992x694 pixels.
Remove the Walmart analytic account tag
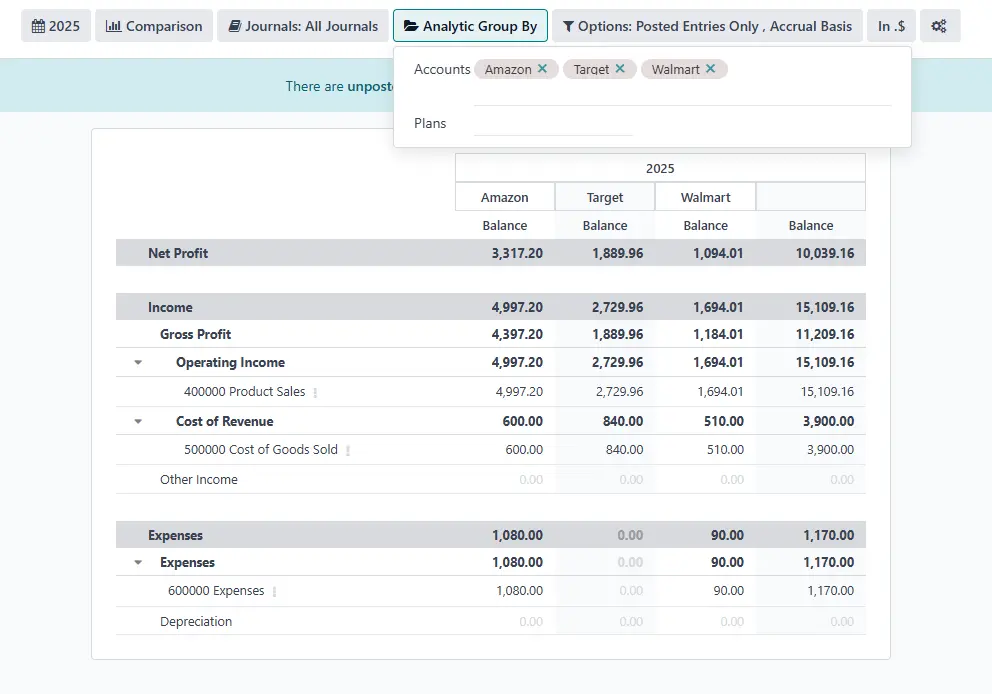(x=710, y=69)
